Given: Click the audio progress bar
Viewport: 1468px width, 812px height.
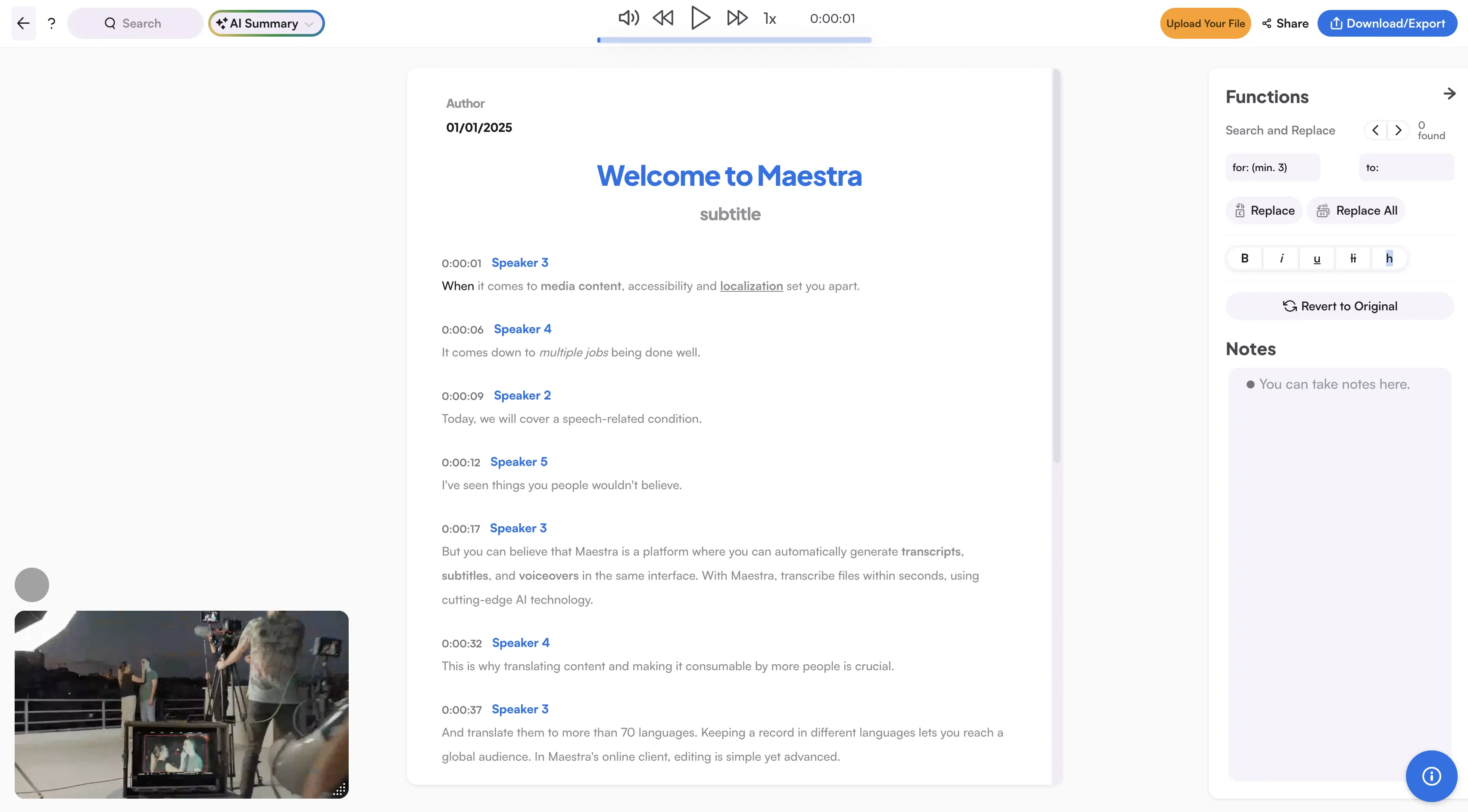Looking at the screenshot, I should (734, 40).
